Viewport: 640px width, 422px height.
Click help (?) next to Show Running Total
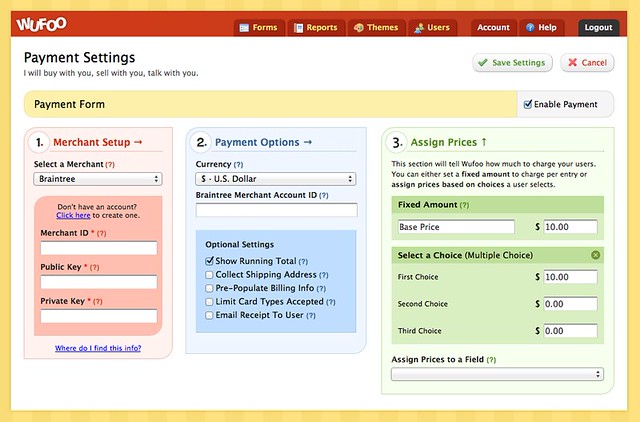pyautogui.click(x=303, y=262)
